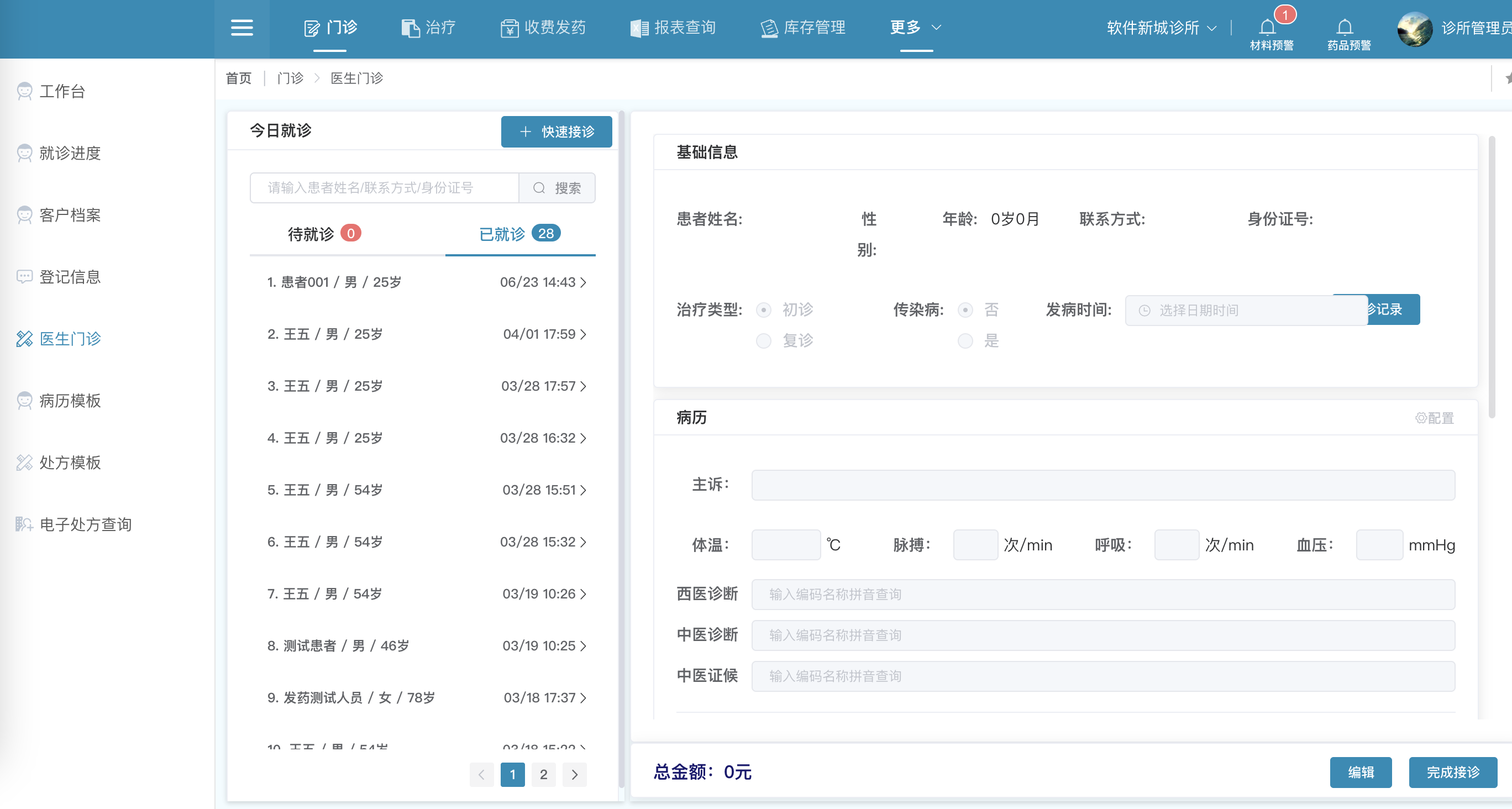Select the 初诊 treatment type radio
The width and height of the screenshot is (1512, 809).
pos(763,310)
